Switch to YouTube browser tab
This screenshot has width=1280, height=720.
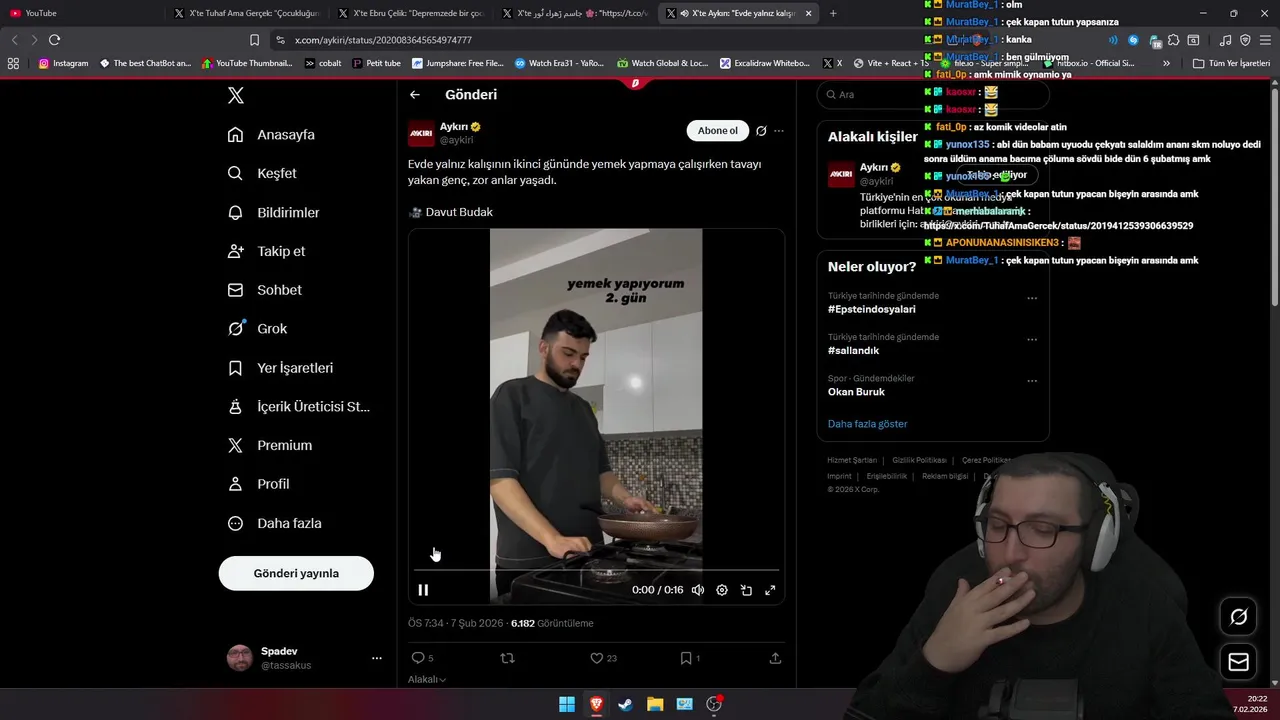[82, 13]
